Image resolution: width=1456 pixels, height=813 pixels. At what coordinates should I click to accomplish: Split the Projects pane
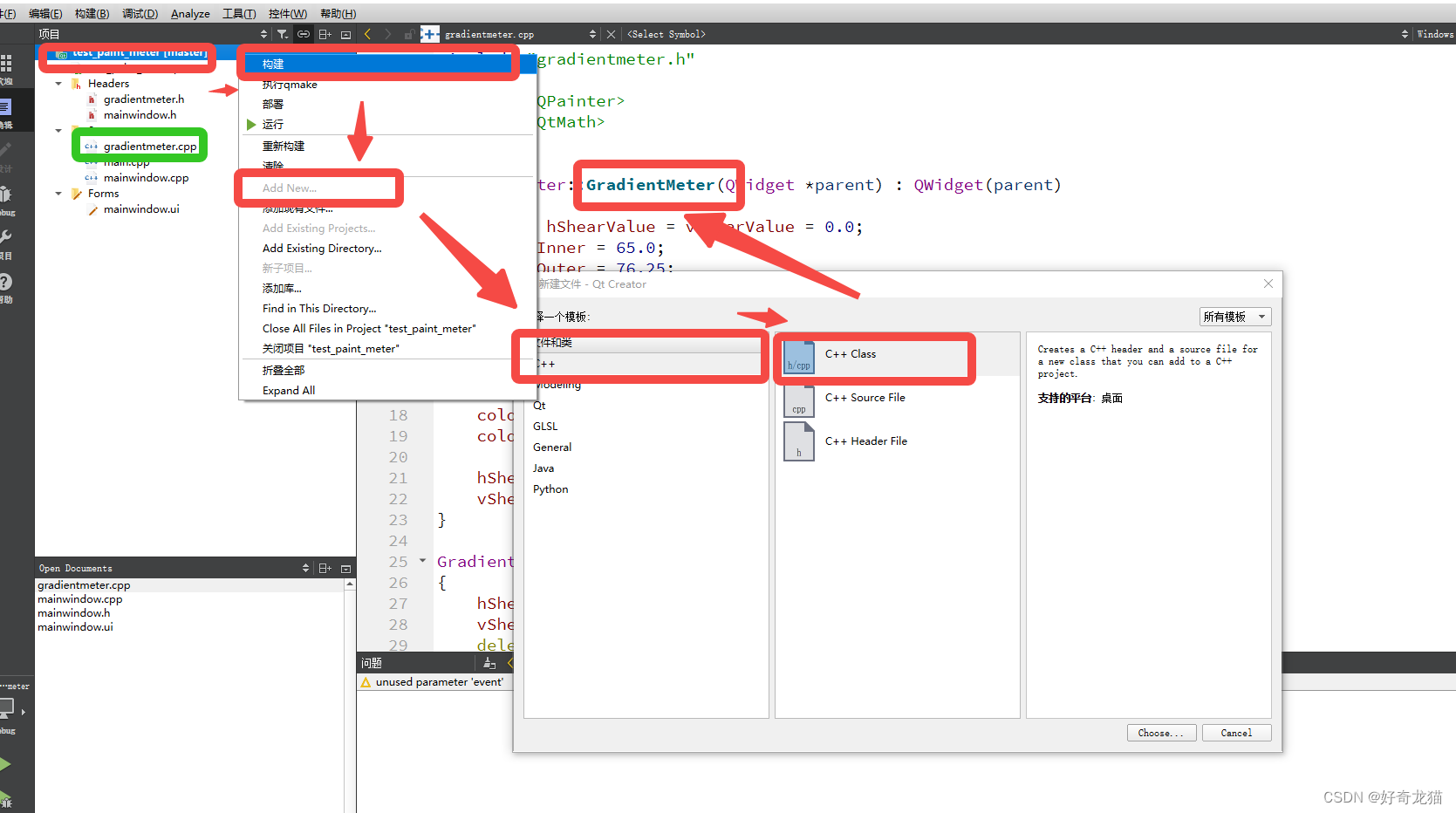[x=325, y=34]
